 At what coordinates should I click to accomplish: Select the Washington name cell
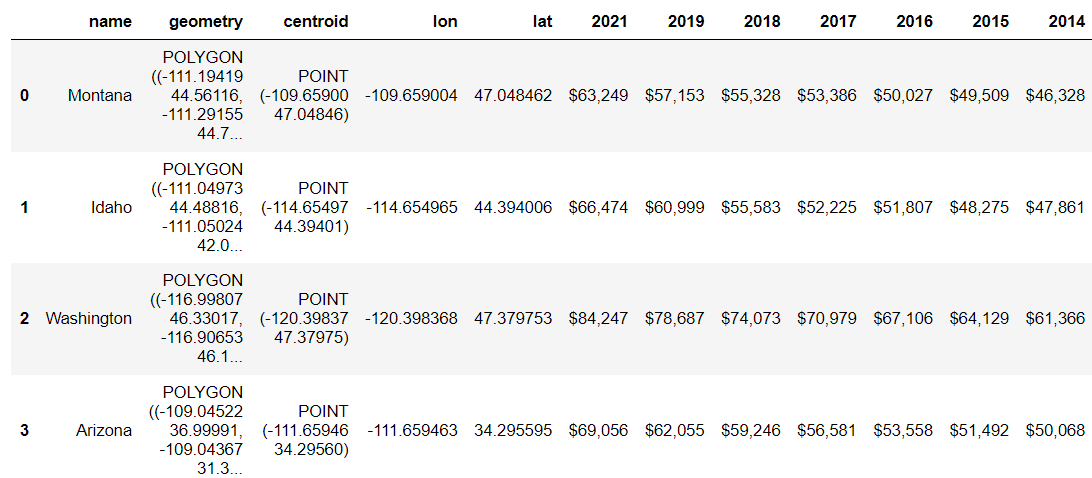[88, 318]
